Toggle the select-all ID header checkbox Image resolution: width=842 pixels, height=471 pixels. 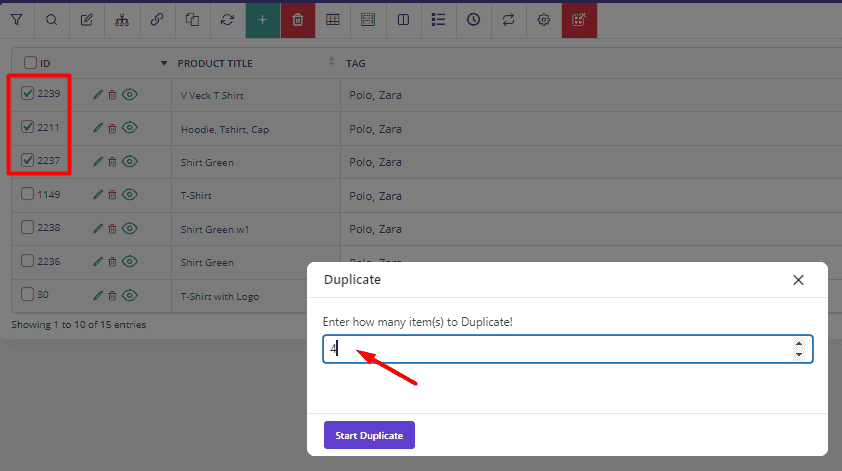[30, 63]
